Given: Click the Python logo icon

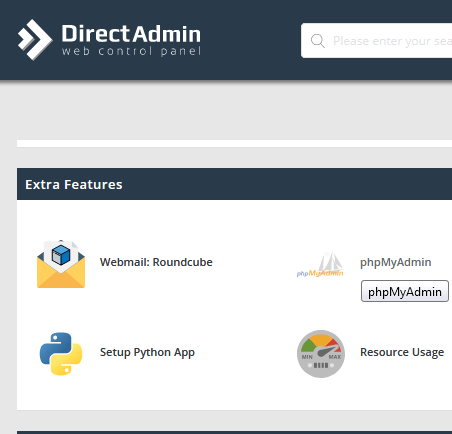Looking at the screenshot, I should tap(61, 354).
